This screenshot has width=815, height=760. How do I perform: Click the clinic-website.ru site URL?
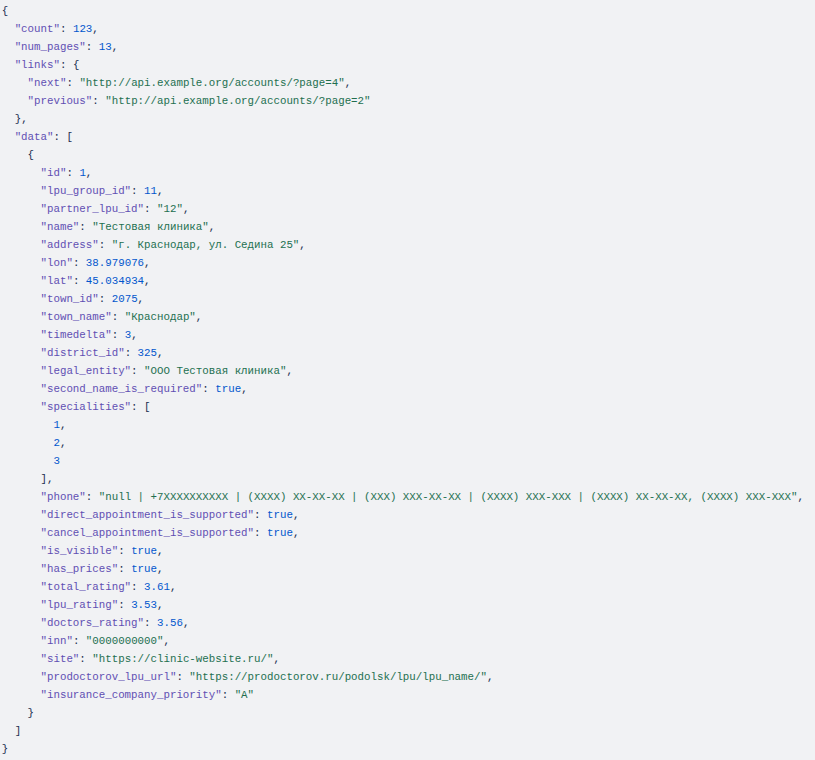point(184,658)
